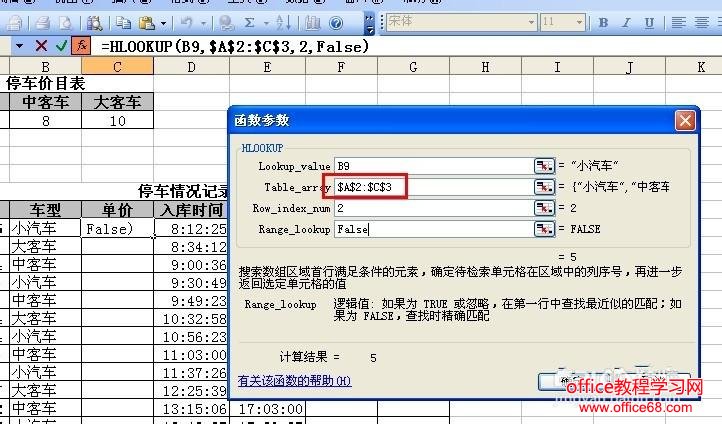Screen dimensions: 722x424
Task: Click in the Row_index_num input field
Action: pos(434,208)
